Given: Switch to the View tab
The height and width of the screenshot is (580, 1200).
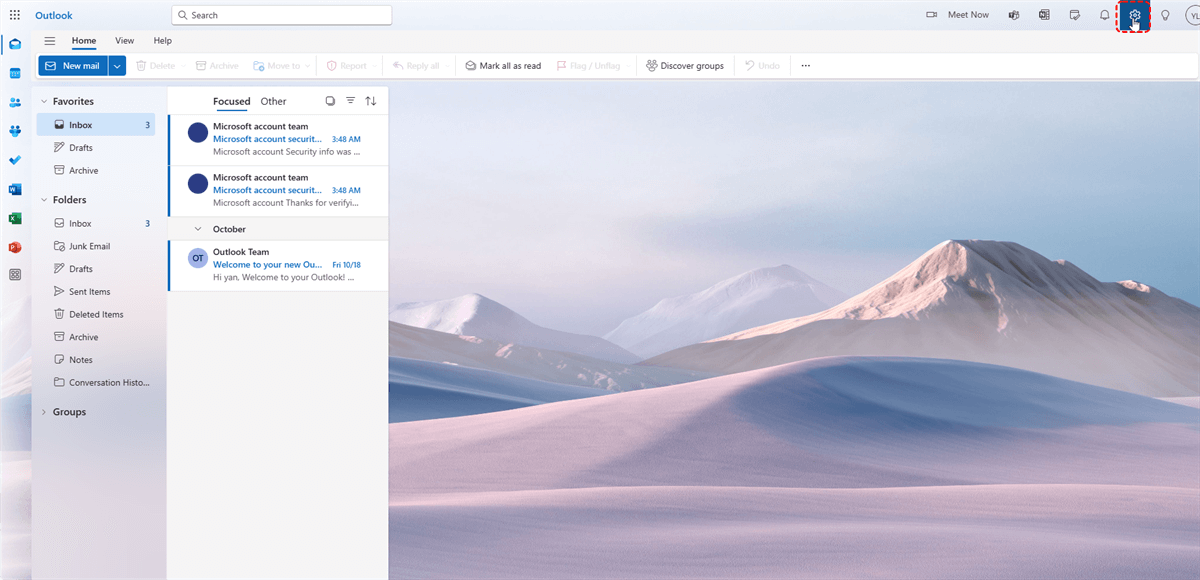Looking at the screenshot, I should pos(124,41).
